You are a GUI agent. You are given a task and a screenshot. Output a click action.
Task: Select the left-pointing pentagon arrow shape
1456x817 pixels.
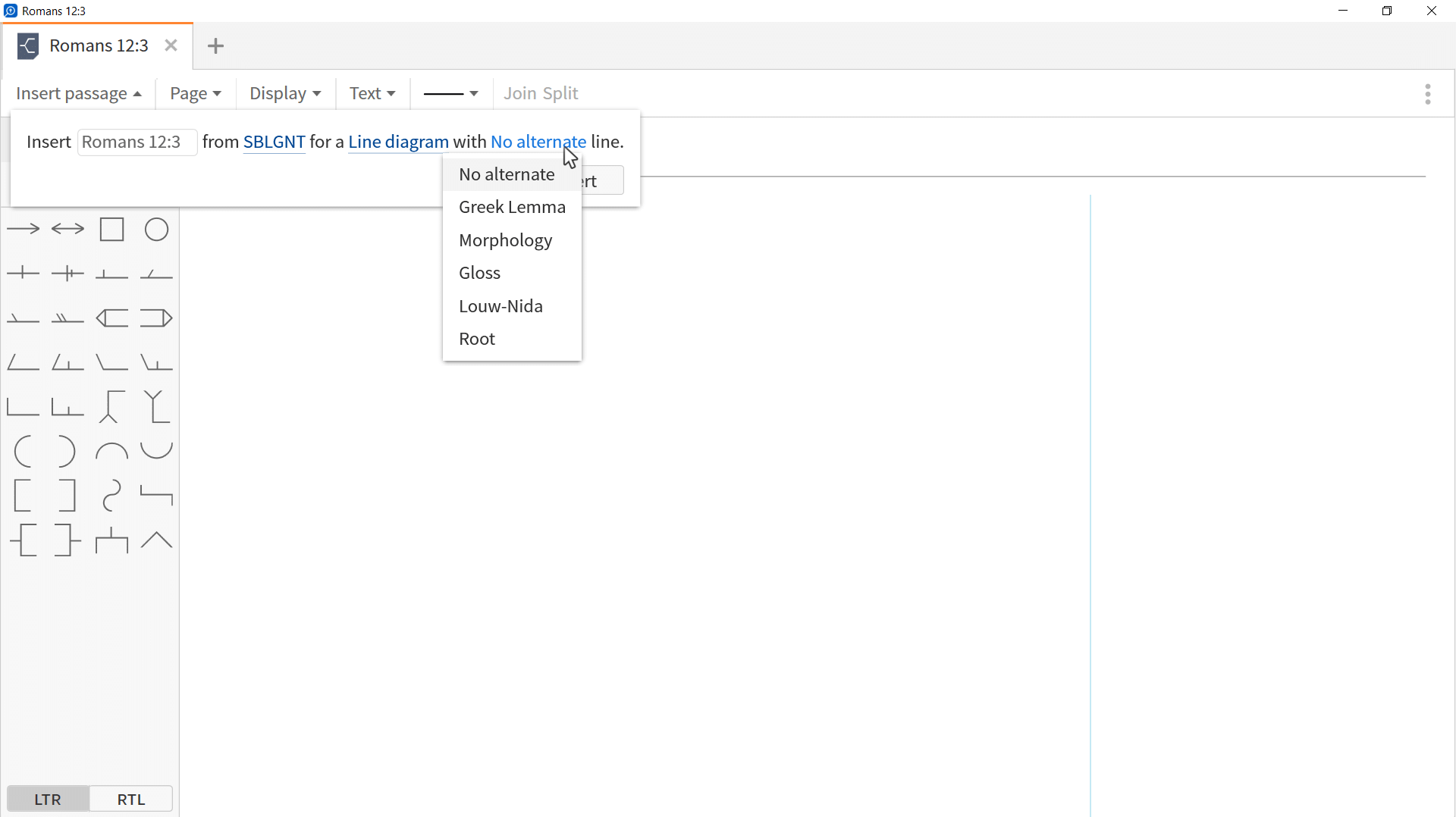click(111, 318)
